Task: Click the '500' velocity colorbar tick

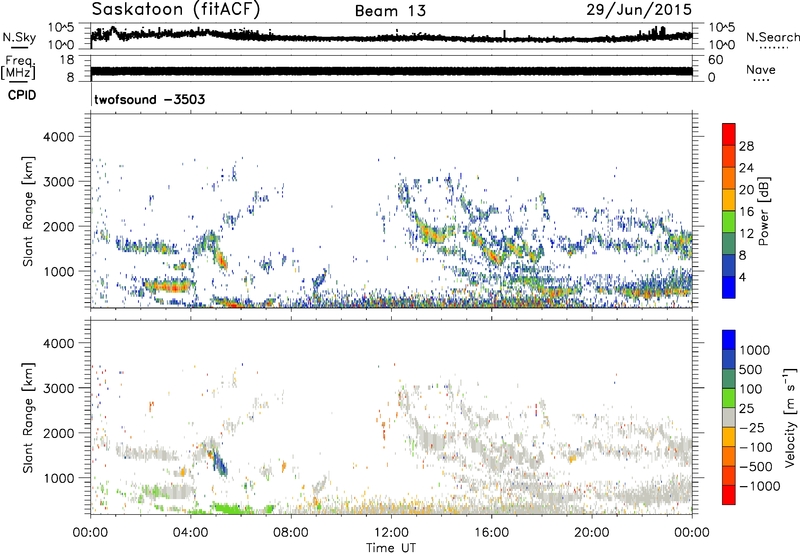Action: point(751,369)
